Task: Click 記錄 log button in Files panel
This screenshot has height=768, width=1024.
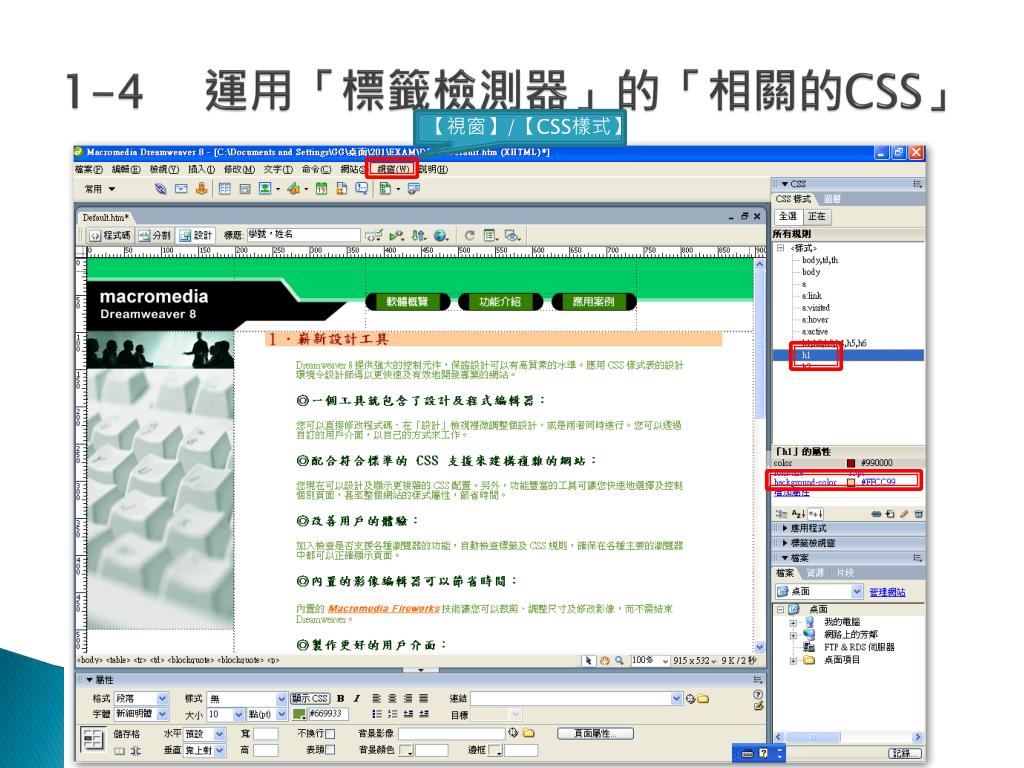Action: pos(903,754)
